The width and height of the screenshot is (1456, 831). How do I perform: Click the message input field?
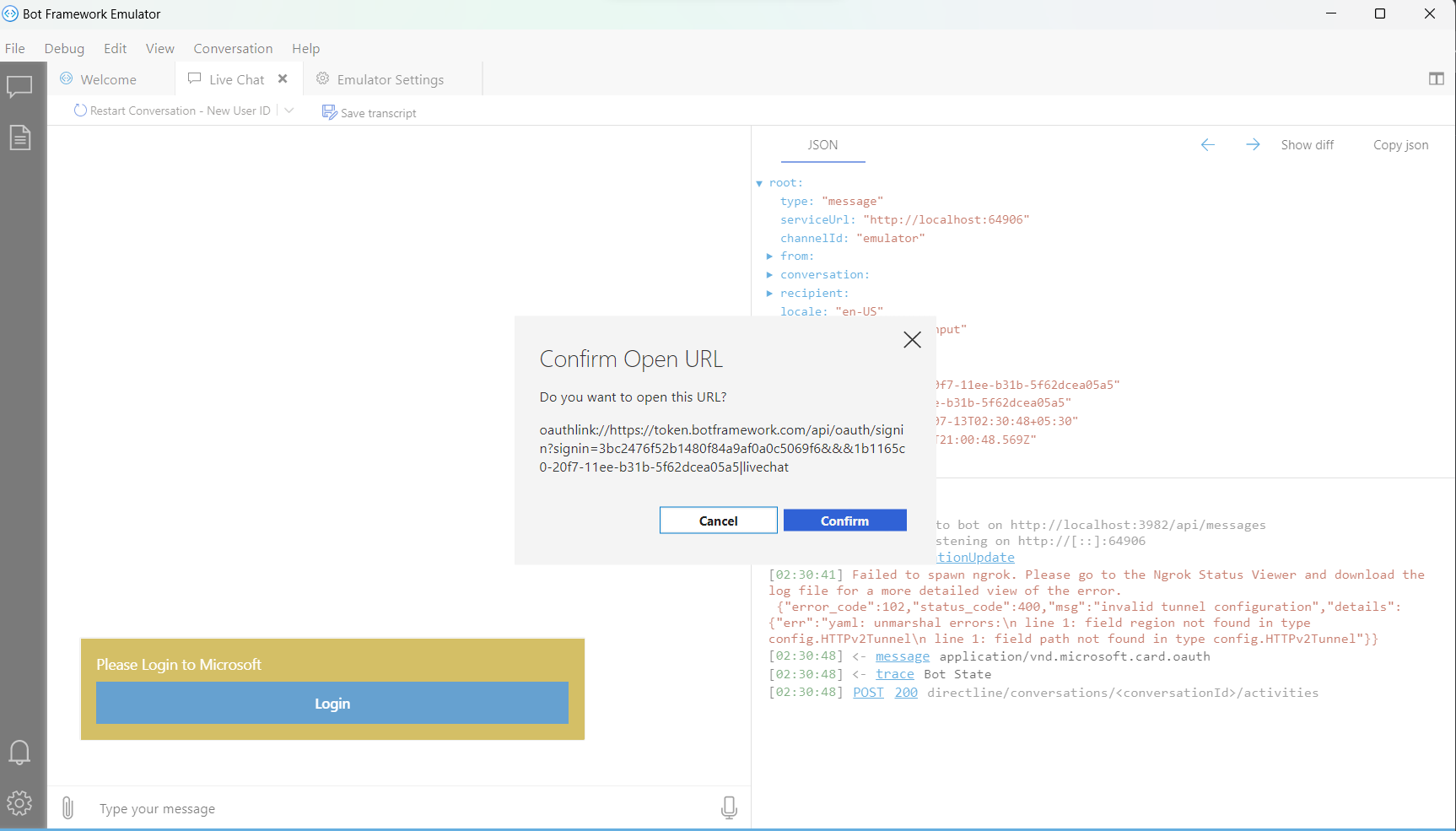coord(337,807)
